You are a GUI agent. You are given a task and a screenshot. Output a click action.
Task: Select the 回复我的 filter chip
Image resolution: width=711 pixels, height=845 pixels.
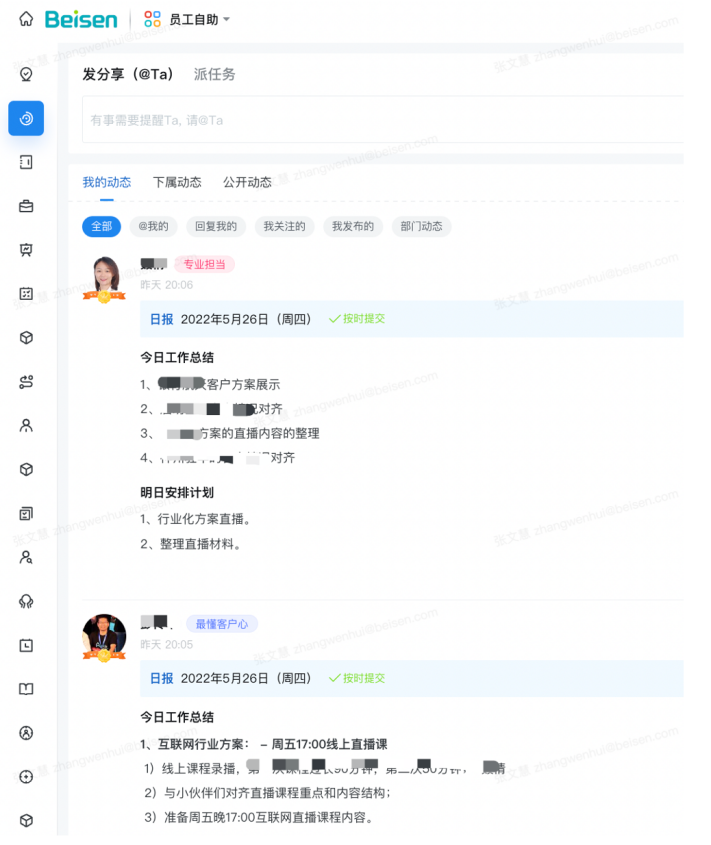(x=216, y=226)
